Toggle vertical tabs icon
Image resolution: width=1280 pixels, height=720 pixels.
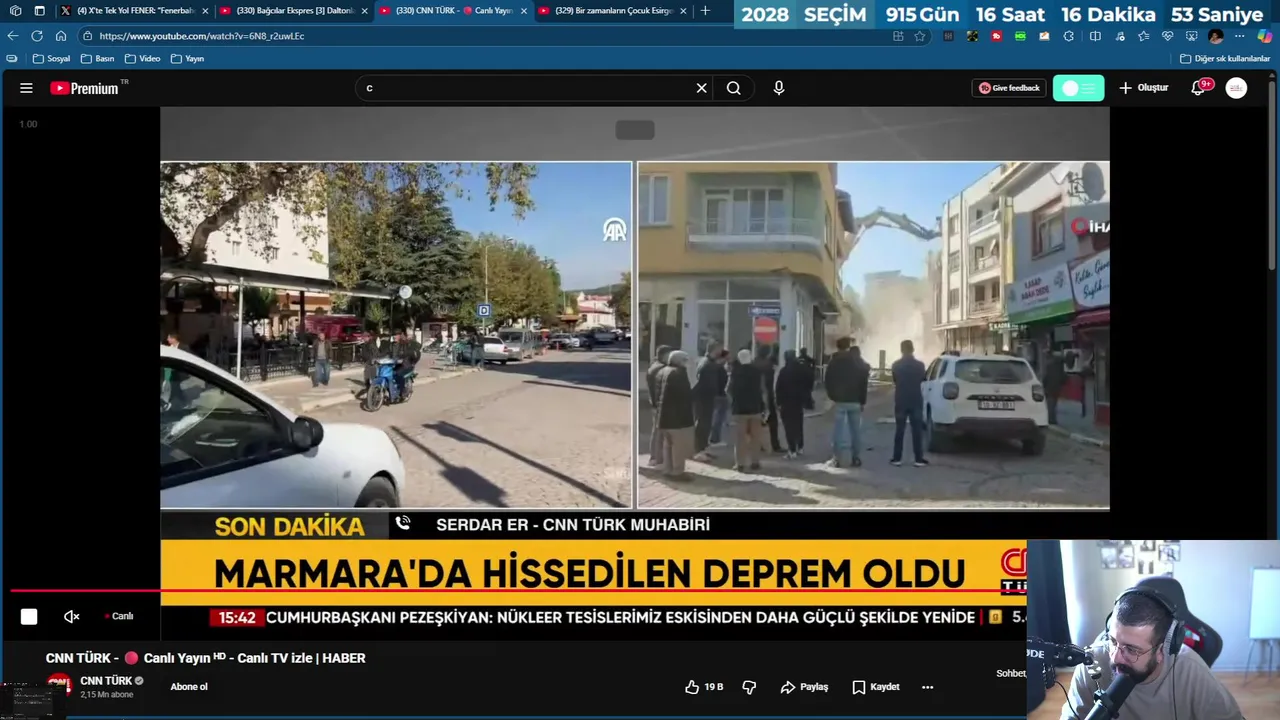39,11
